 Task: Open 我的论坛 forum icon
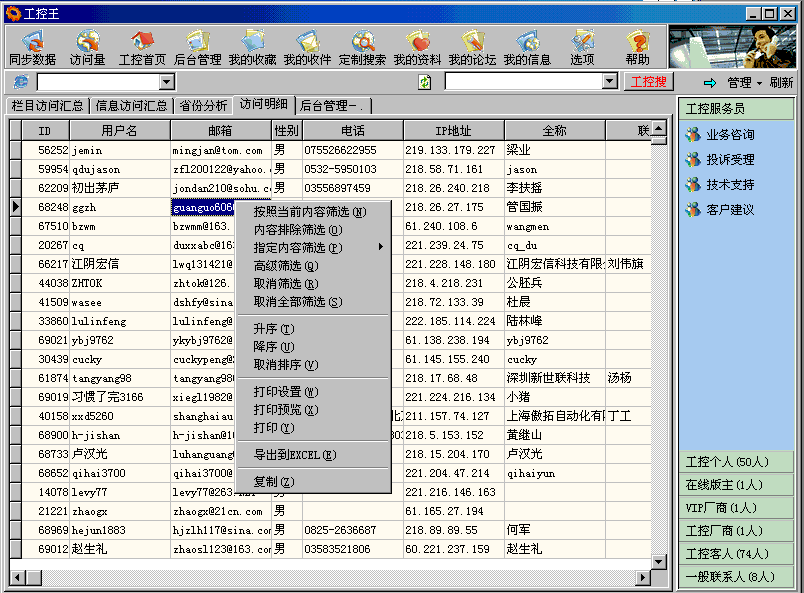(x=471, y=47)
